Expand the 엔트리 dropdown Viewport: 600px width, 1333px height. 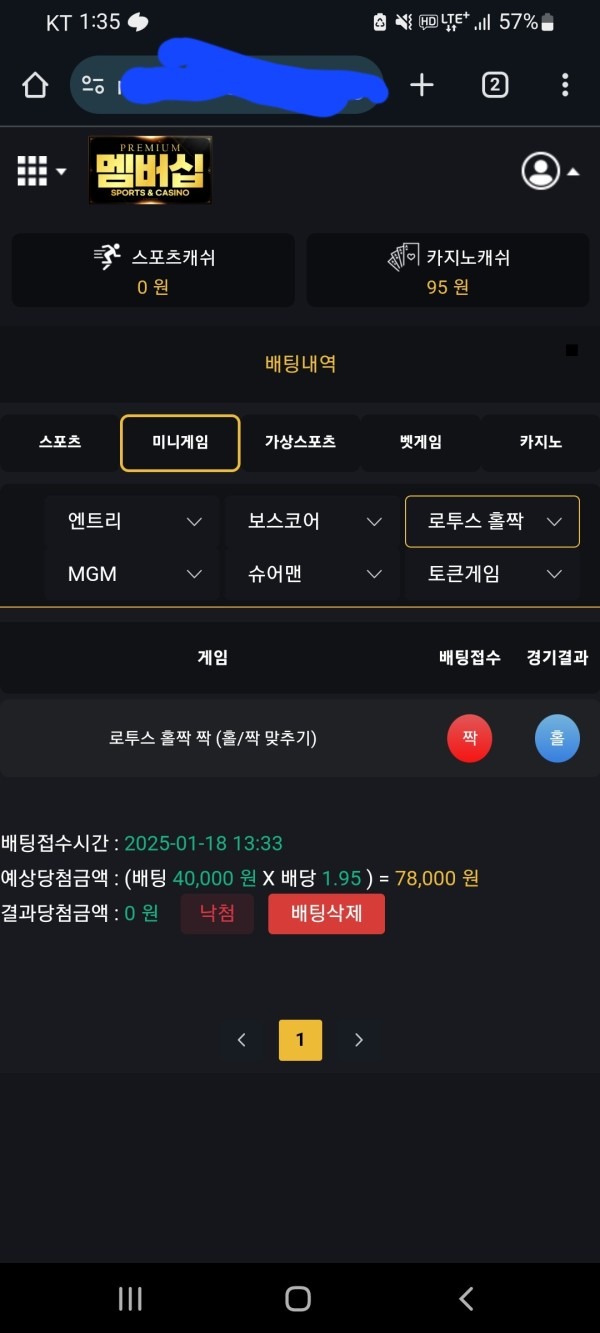(x=130, y=521)
